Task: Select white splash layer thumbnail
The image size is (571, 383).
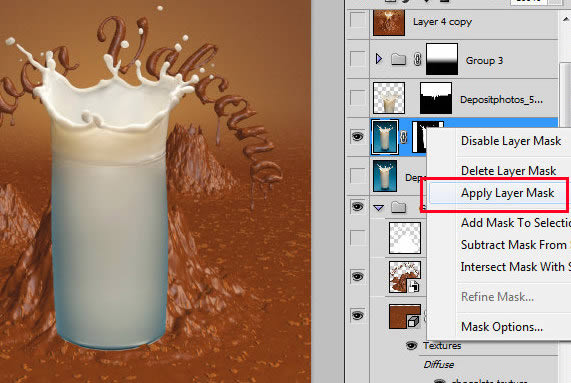Action: 405,238
